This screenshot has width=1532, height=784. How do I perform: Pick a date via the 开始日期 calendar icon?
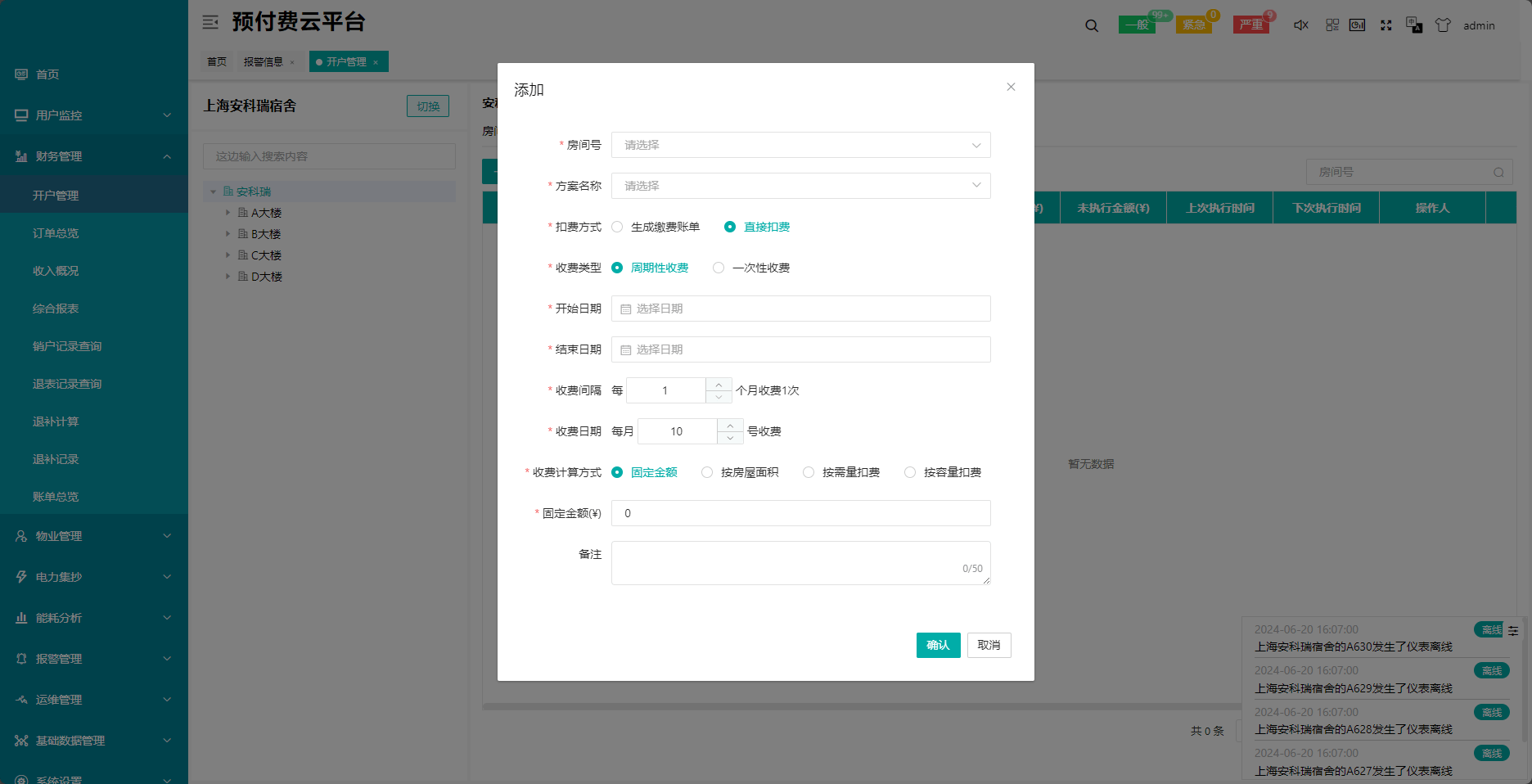point(626,309)
